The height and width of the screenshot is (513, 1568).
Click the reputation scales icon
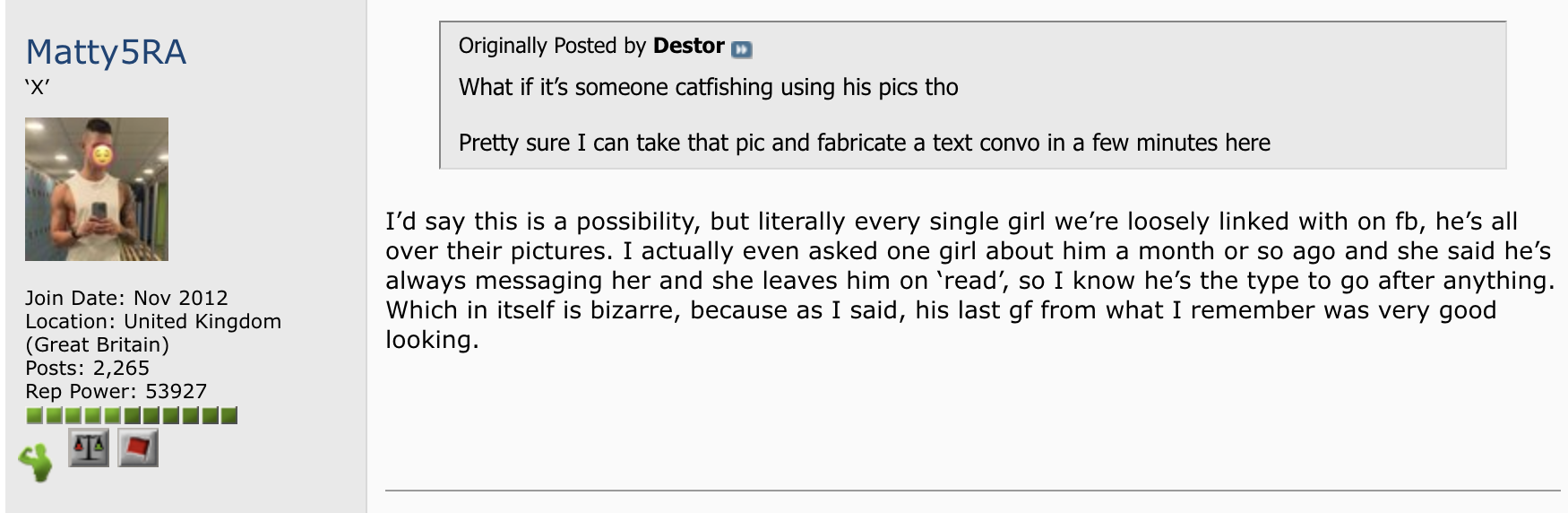click(89, 447)
